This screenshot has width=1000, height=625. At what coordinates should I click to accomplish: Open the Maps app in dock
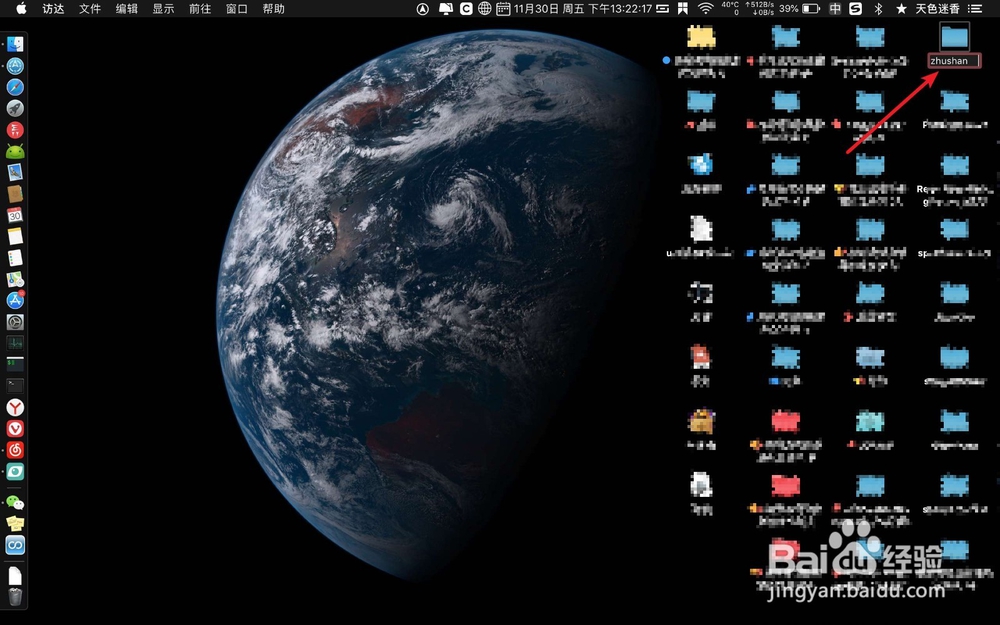tap(15, 279)
